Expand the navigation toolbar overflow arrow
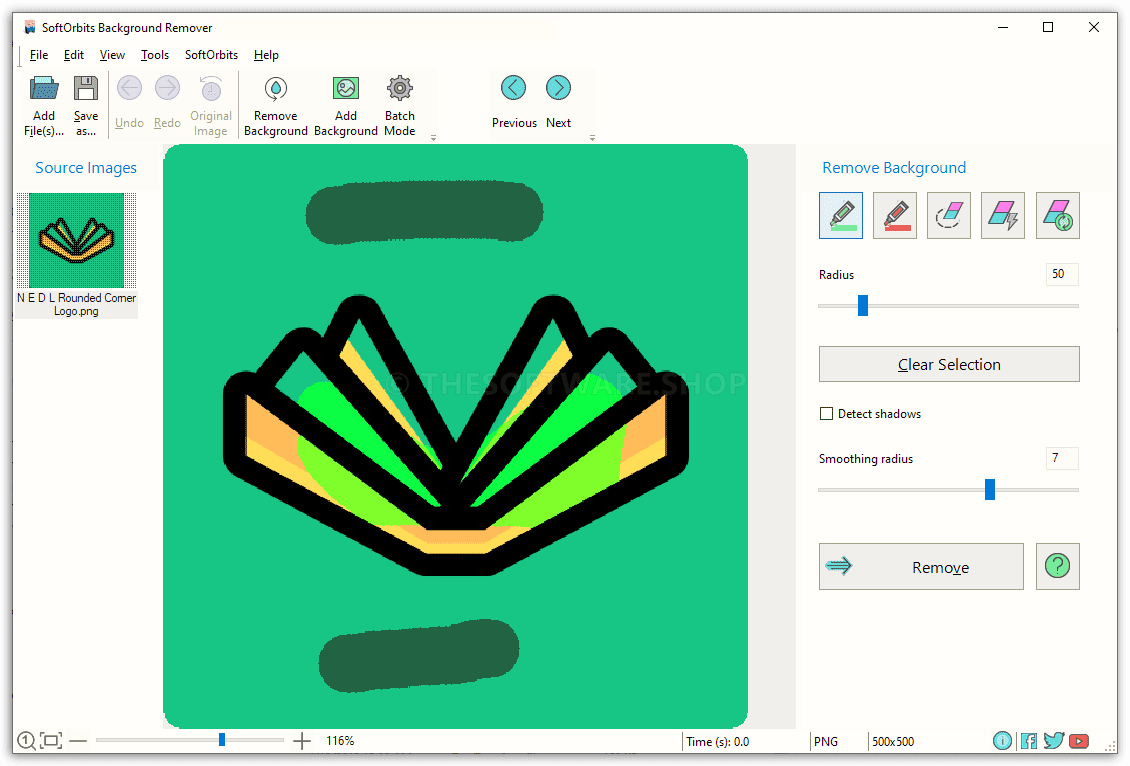Viewport: 1130px width, 766px height. pos(592,138)
